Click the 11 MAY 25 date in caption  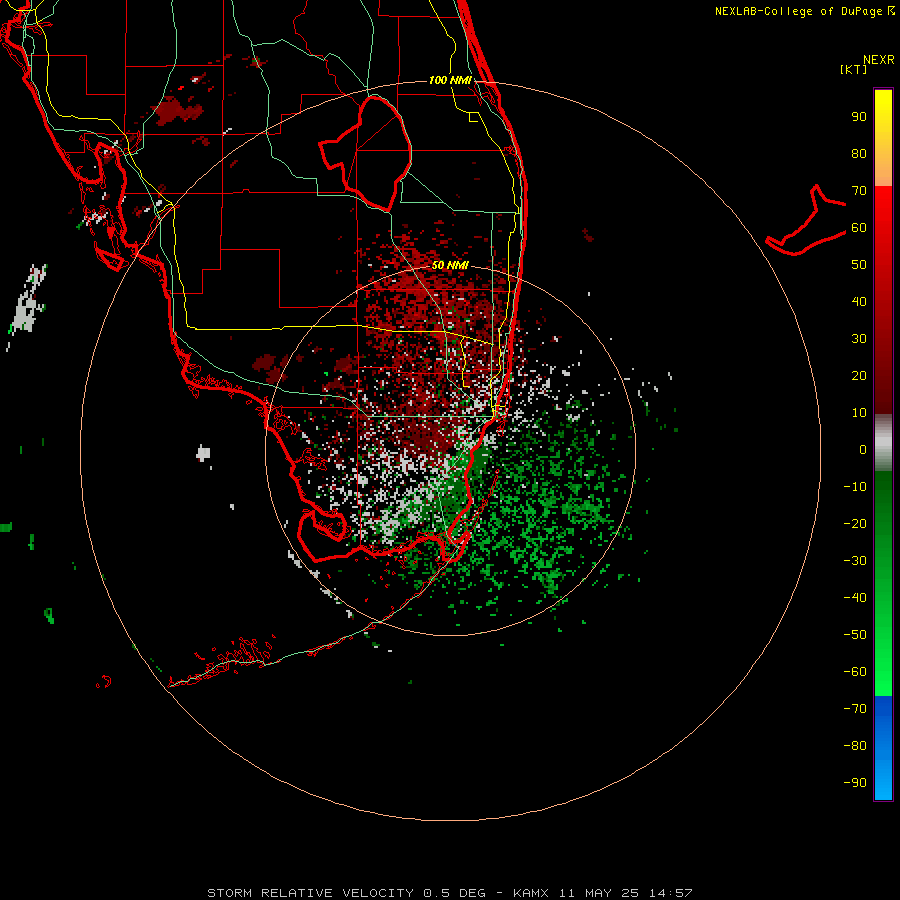pos(599,893)
